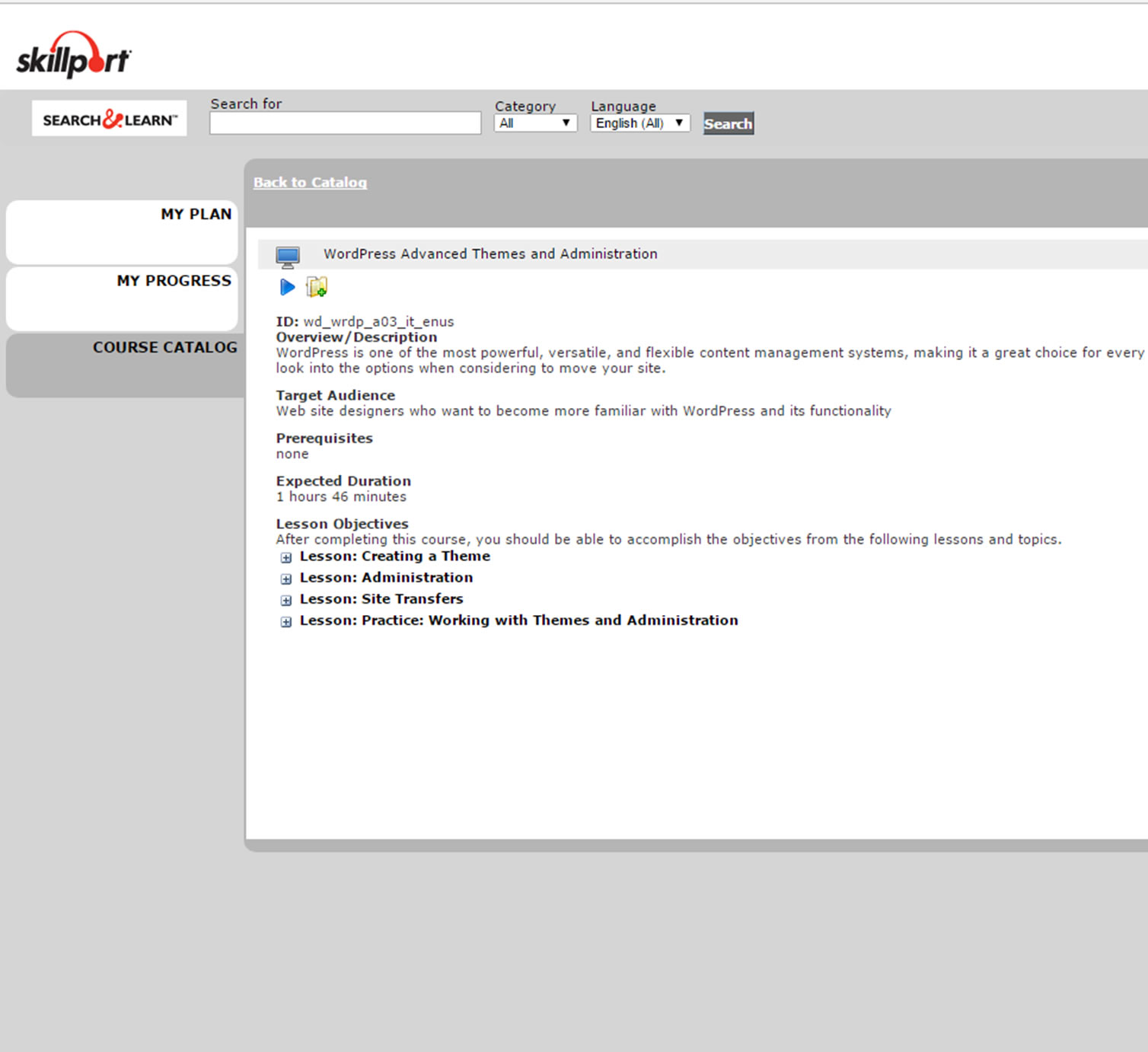The width and height of the screenshot is (1148, 1052).
Task: Open the MY PLAN tab
Action: (x=122, y=232)
